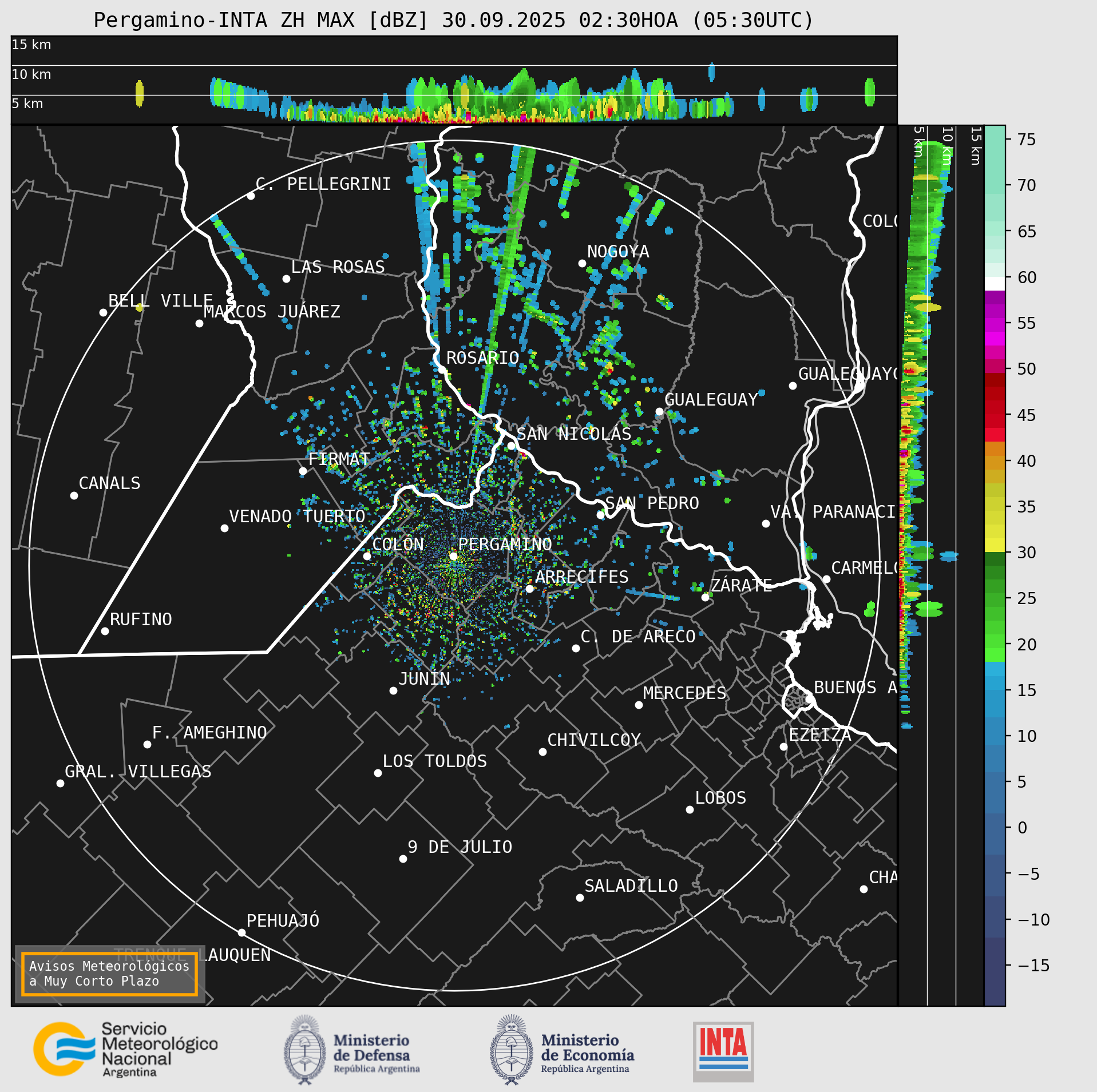Click the Rufino marker dot
The image size is (1097, 1092).
coord(105,631)
